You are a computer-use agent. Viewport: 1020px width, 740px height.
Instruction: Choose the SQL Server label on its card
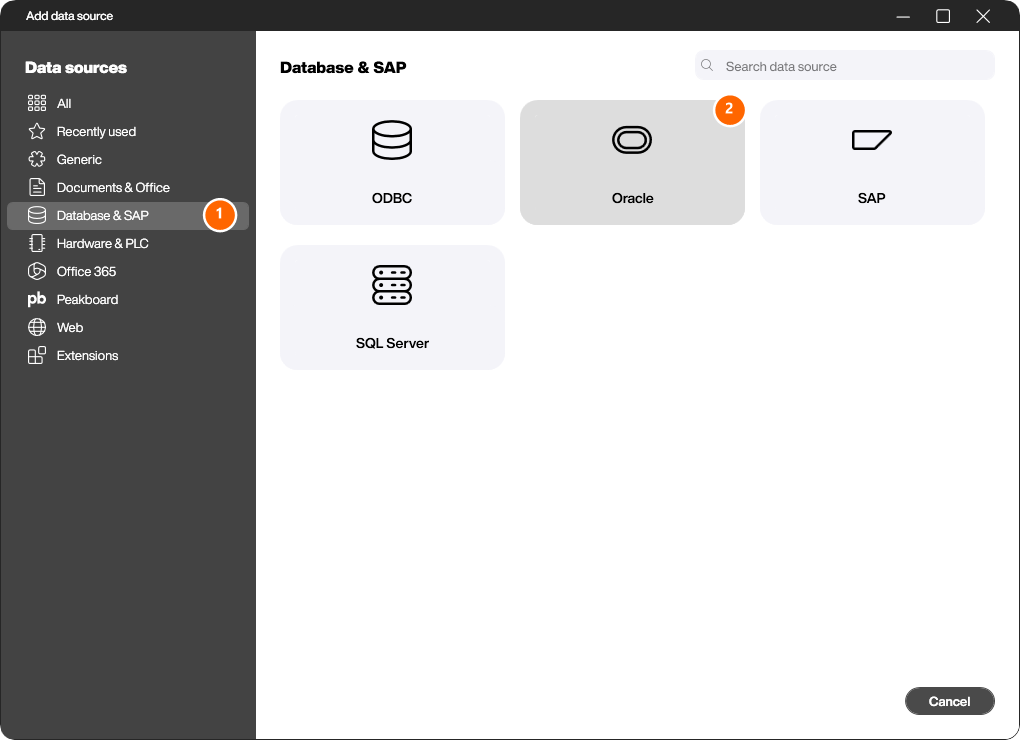click(x=392, y=343)
